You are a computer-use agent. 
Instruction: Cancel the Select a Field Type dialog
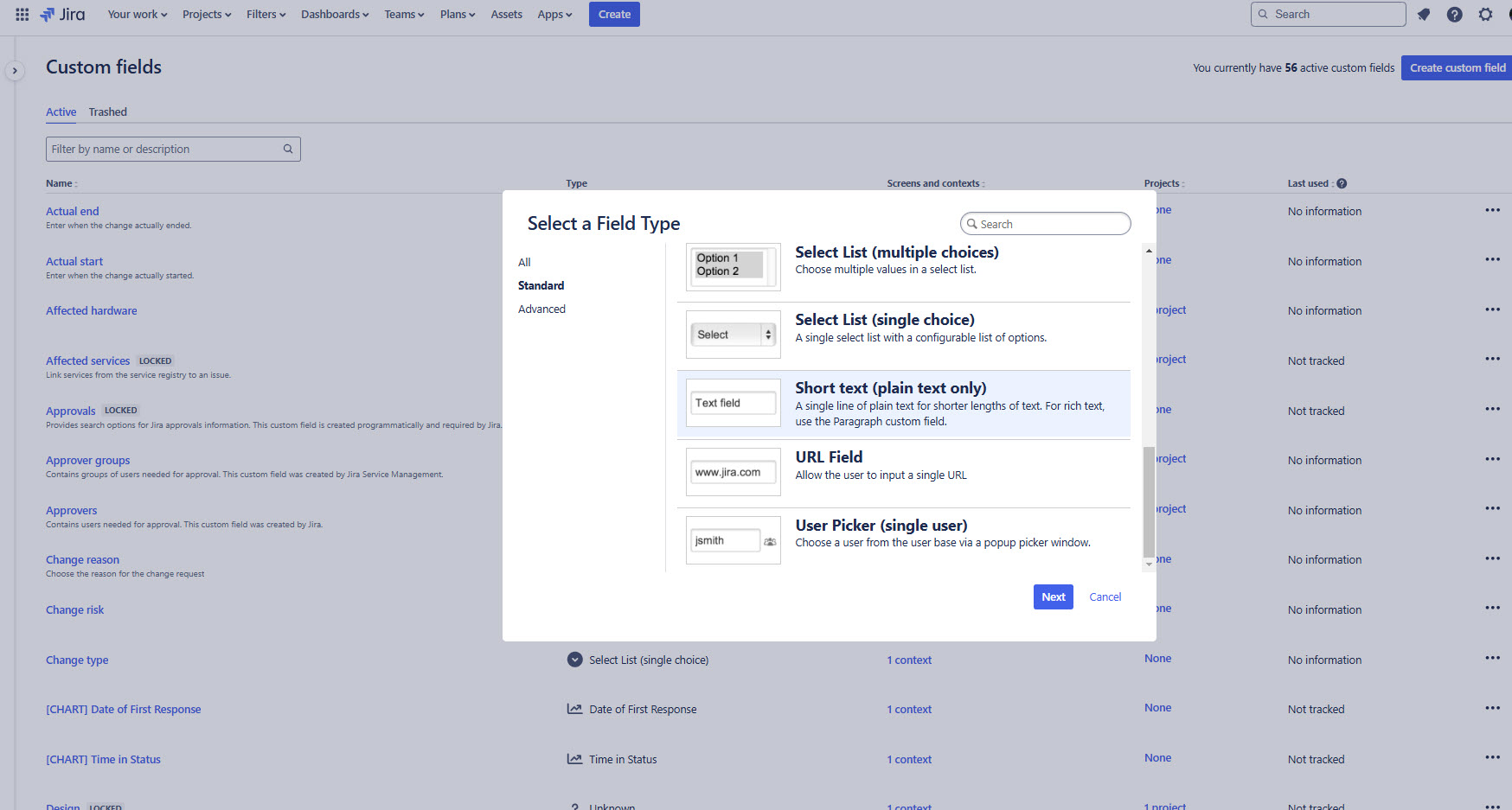click(x=1105, y=596)
